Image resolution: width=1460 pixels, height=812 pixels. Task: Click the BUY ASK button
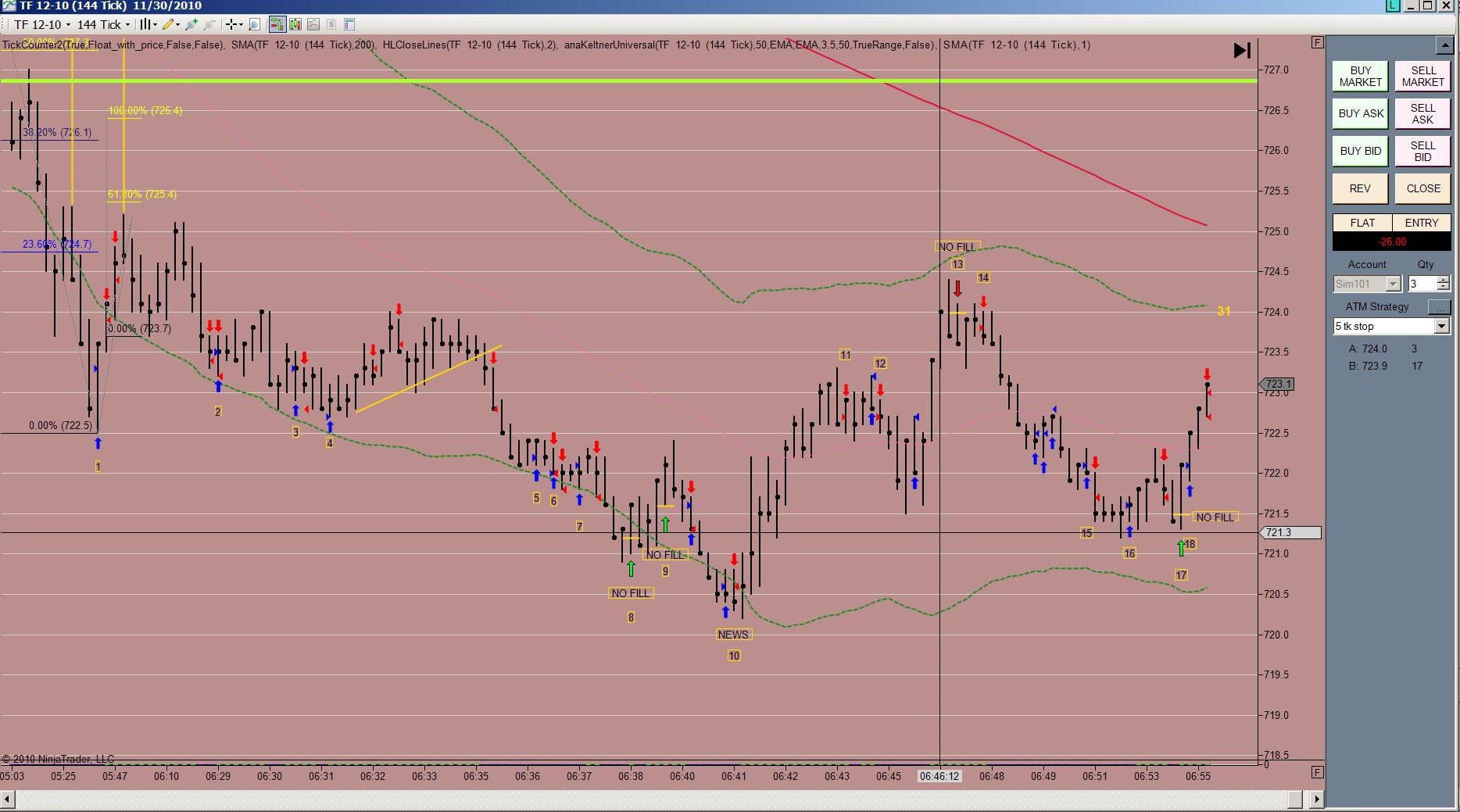tap(1360, 113)
